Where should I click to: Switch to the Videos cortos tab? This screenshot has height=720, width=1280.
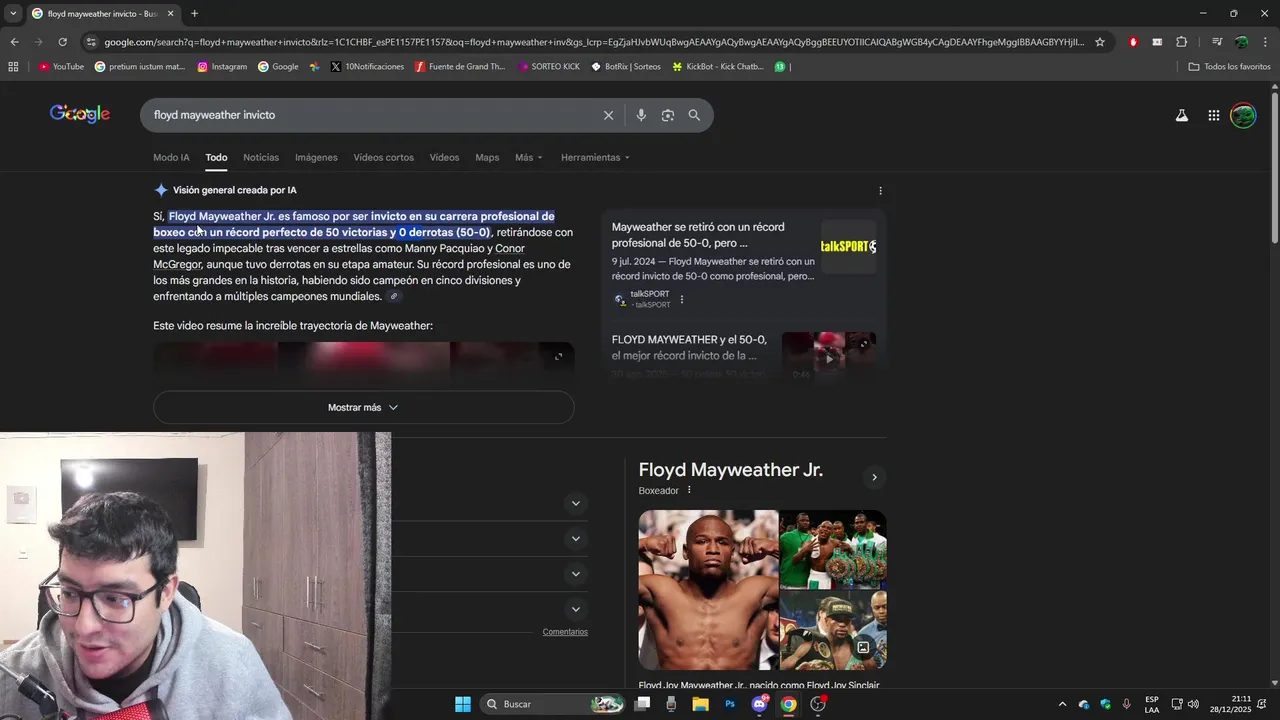383,157
